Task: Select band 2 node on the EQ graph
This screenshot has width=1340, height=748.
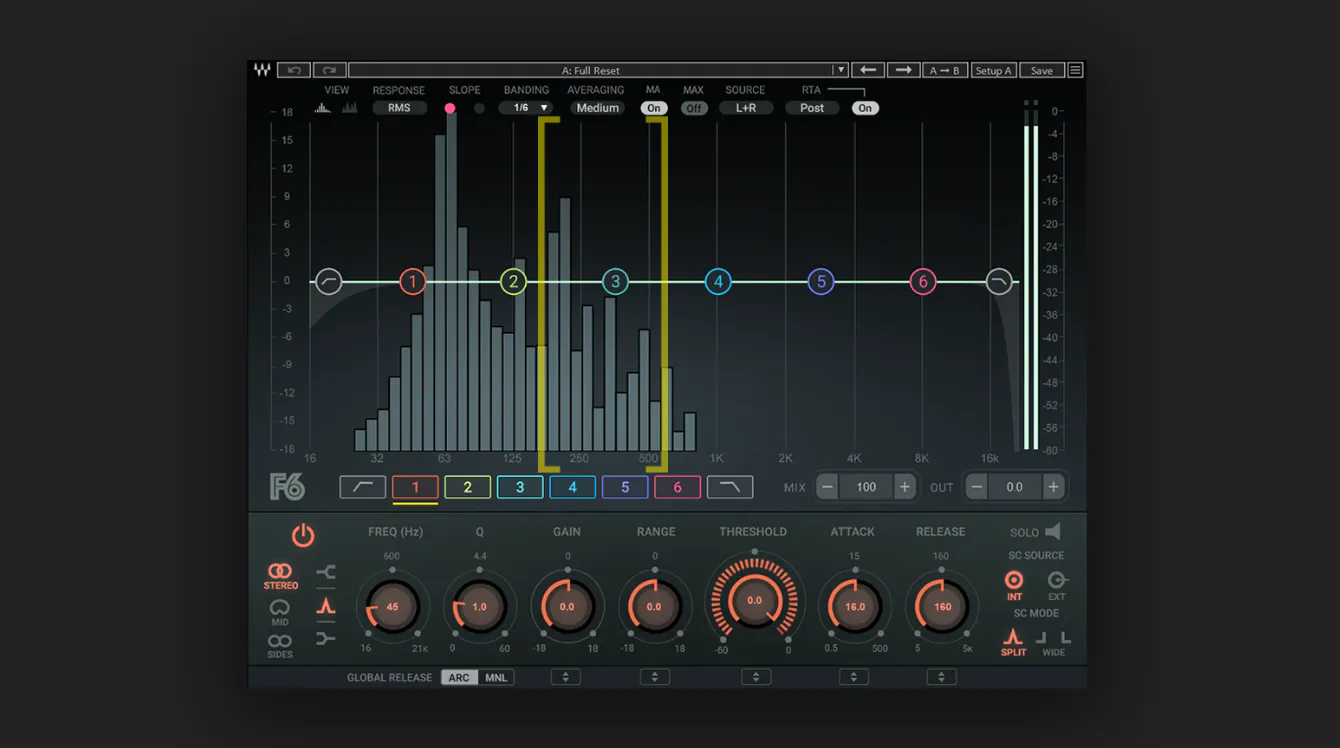Action: (x=513, y=282)
